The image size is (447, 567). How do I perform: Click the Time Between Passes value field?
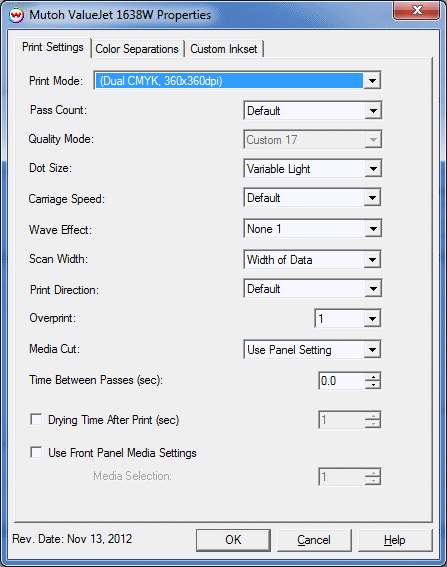341,381
